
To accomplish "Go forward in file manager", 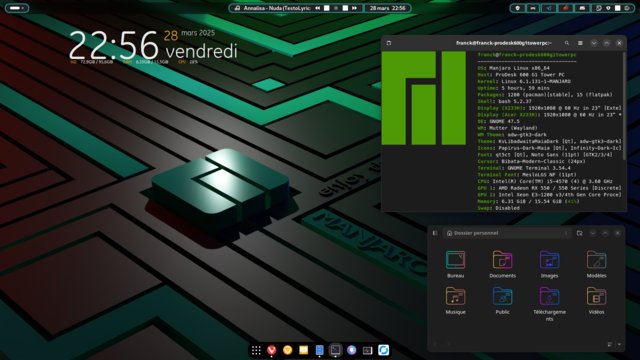I will point(448,344).
